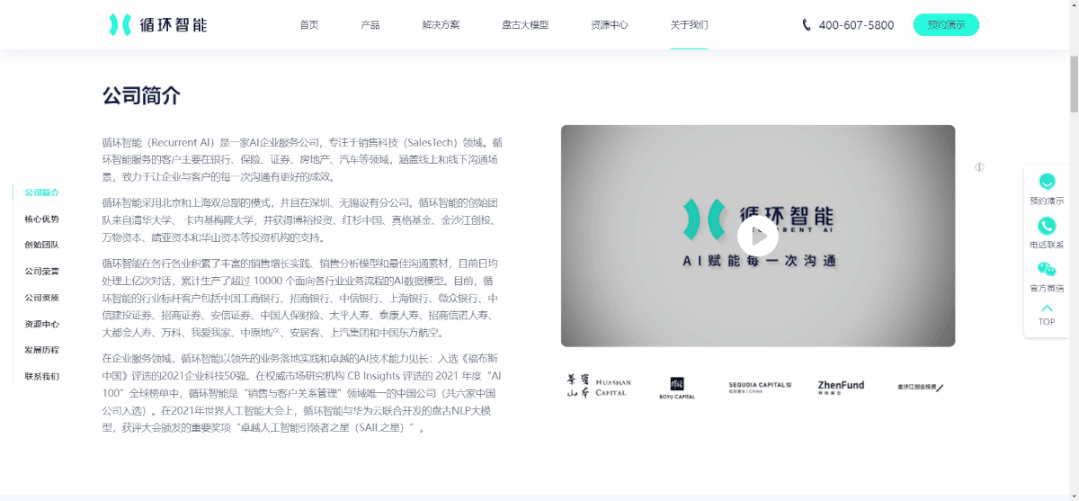Jump to 公司简介 in side navigation
Screen dimensions: 1079x501
pos(42,193)
